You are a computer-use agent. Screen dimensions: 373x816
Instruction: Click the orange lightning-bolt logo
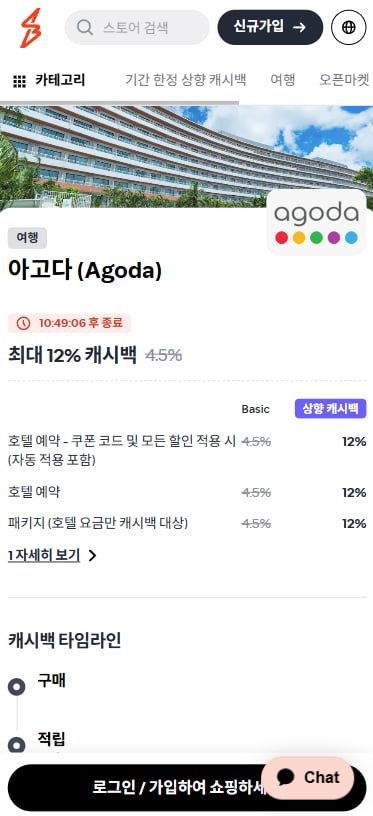coord(30,28)
